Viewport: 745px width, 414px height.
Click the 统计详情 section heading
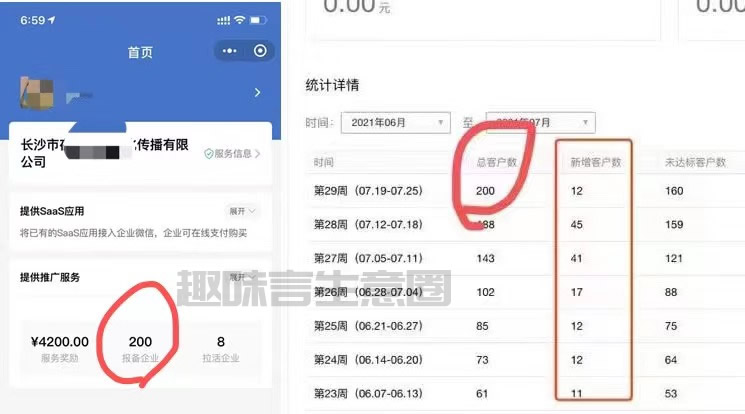point(332,85)
